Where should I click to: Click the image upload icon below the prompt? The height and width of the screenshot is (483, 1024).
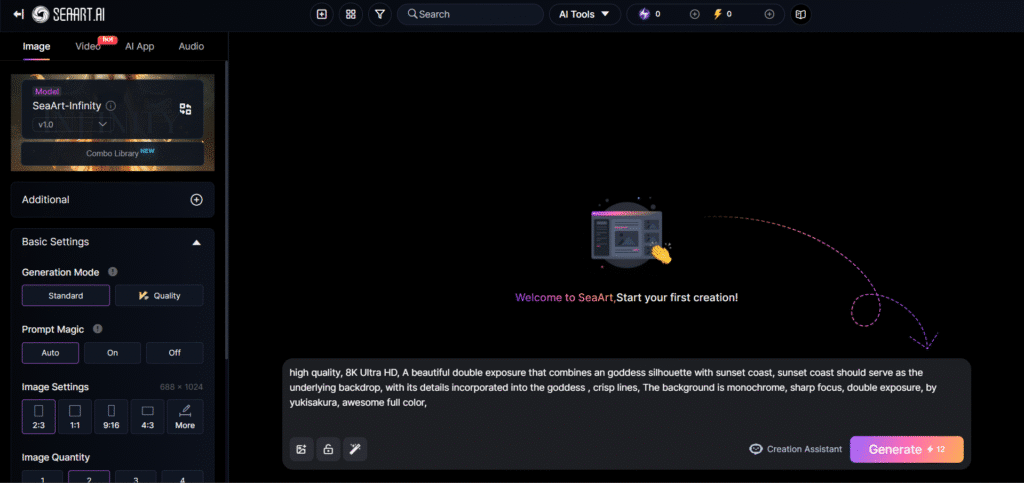(301, 449)
